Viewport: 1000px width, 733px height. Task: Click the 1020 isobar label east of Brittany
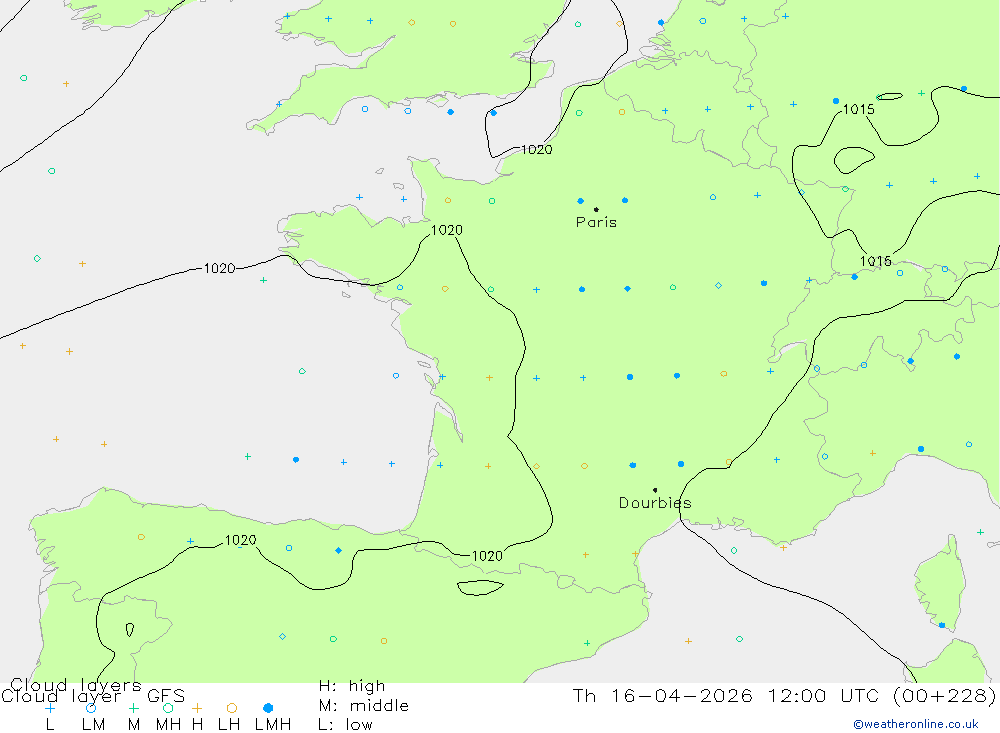[446, 230]
